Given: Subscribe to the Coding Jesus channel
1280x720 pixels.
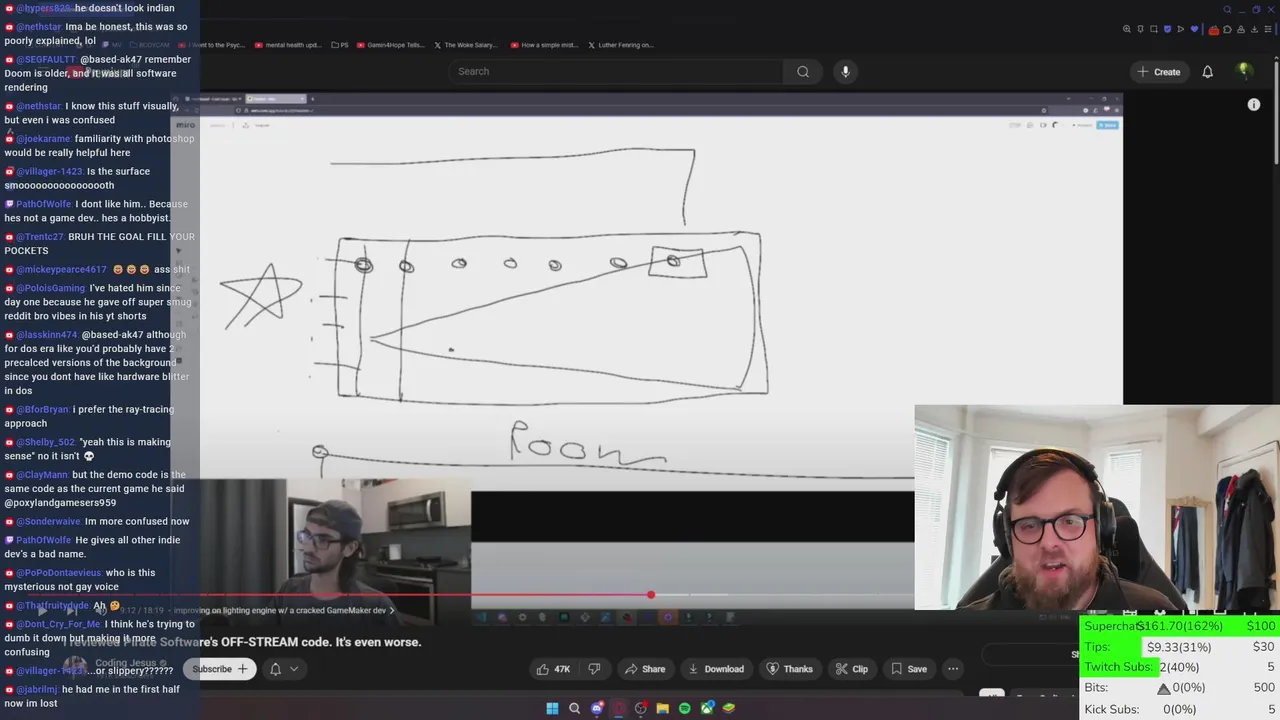Looking at the screenshot, I should click(220, 669).
